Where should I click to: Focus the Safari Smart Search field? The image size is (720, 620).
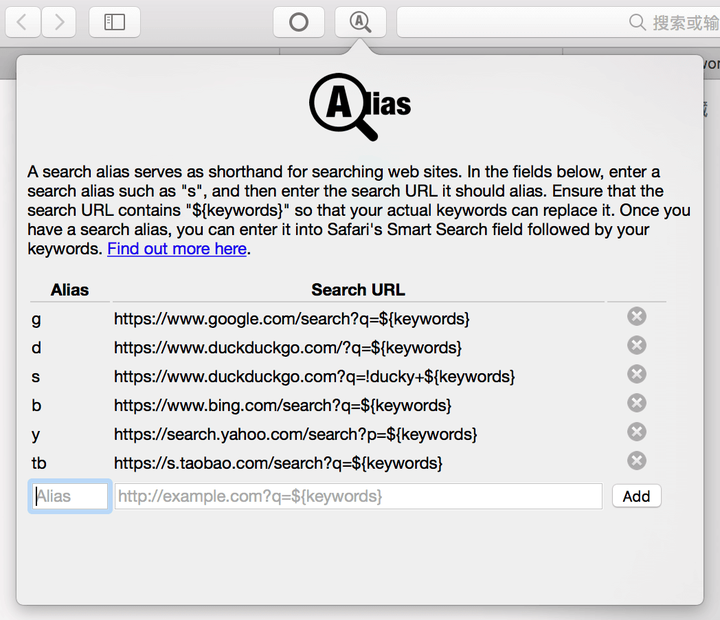tap(558, 22)
